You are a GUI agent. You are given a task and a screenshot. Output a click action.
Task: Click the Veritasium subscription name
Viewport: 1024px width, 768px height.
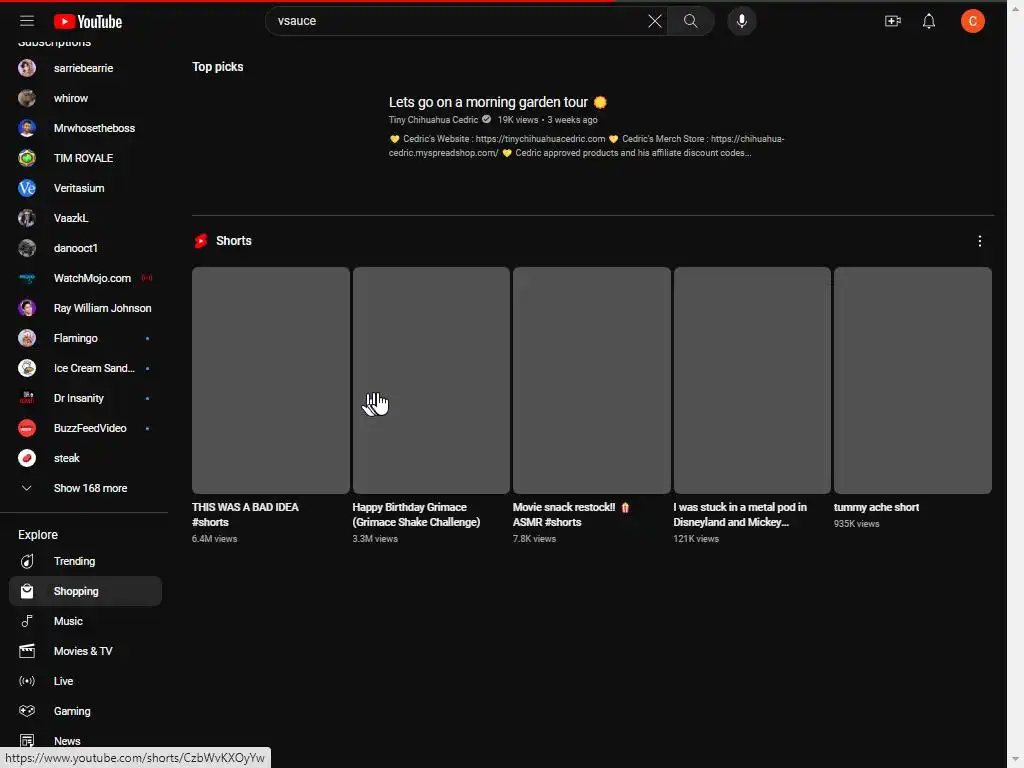coord(79,188)
